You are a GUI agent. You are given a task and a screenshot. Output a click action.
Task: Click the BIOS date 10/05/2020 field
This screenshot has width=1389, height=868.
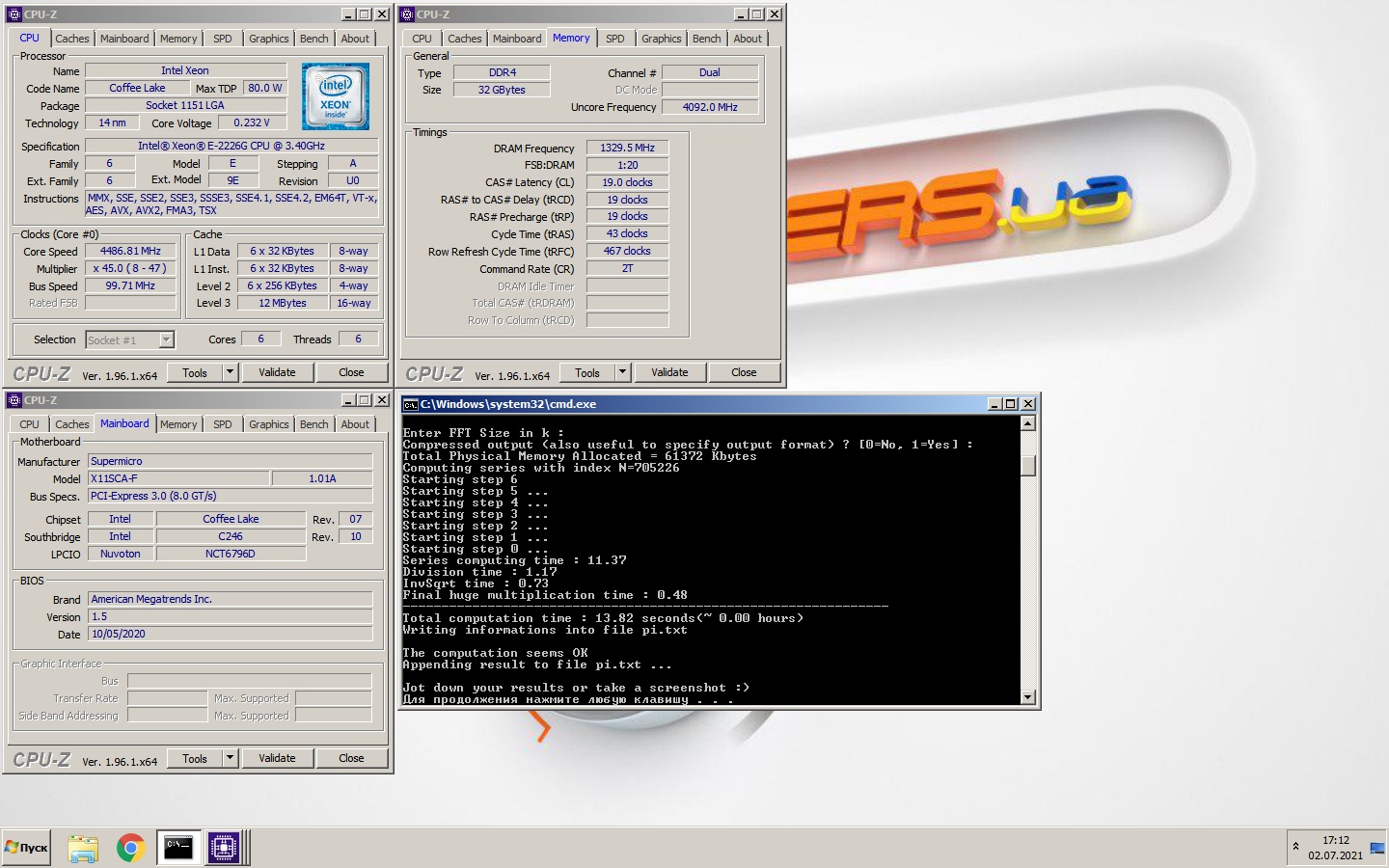(231, 634)
